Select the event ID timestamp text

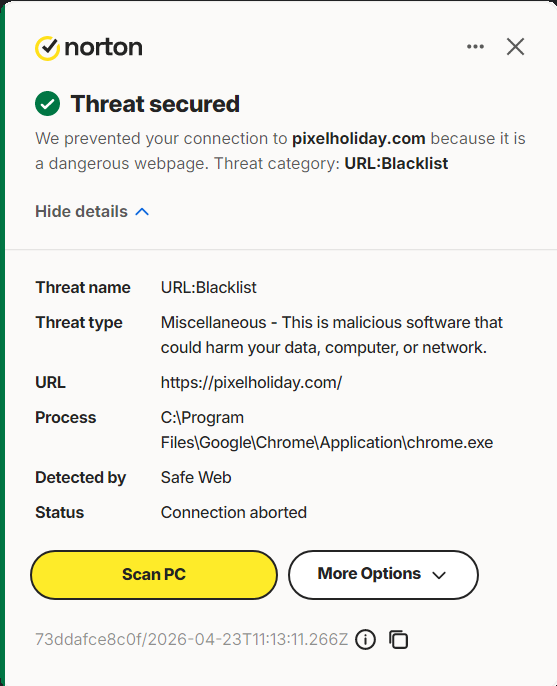tap(192, 639)
